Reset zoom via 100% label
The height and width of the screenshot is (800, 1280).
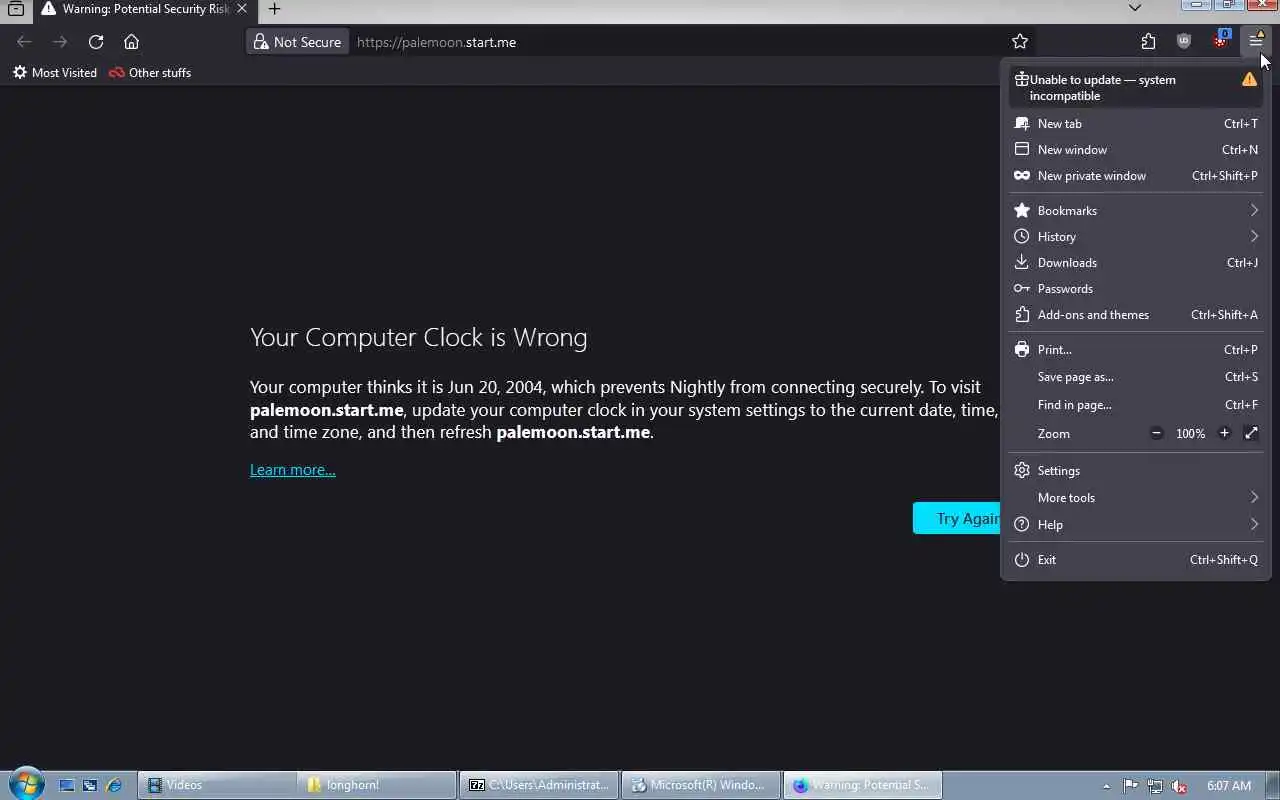click(1190, 434)
